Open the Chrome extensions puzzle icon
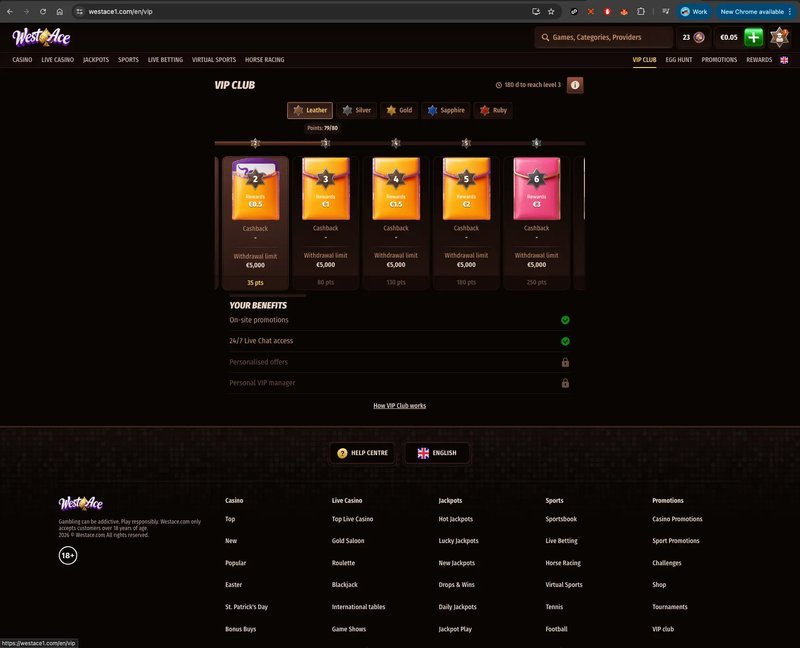This screenshot has width=800, height=648. 641,11
